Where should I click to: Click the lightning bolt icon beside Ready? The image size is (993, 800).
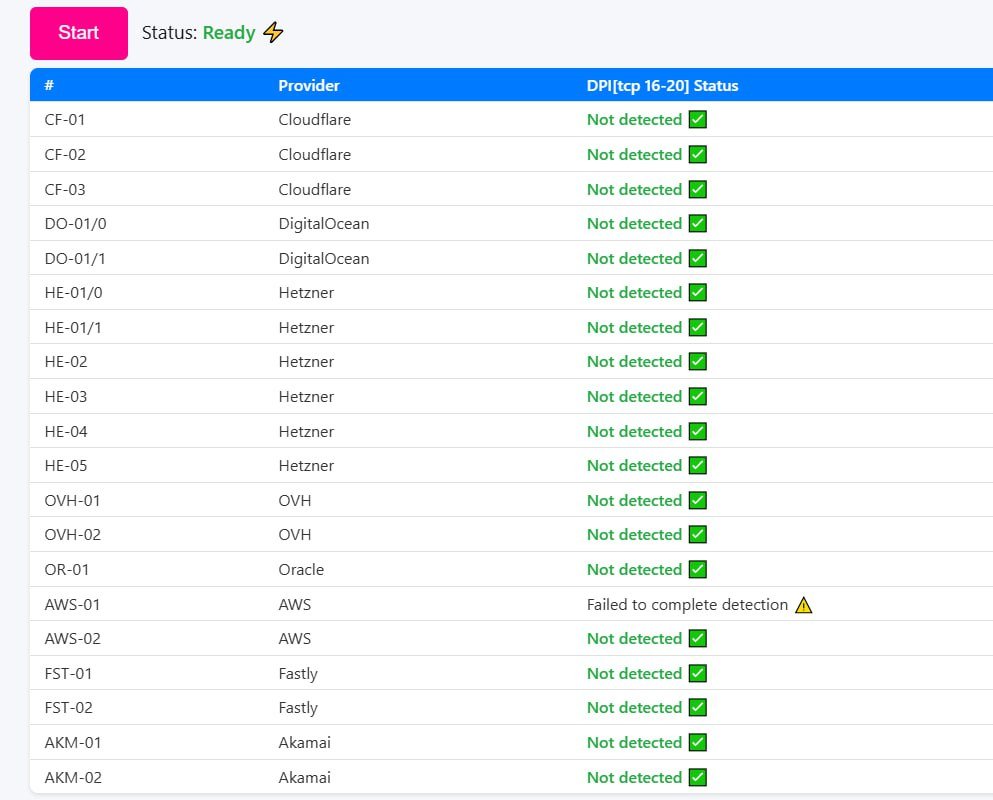pyautogui.click(x=273, y=33)
